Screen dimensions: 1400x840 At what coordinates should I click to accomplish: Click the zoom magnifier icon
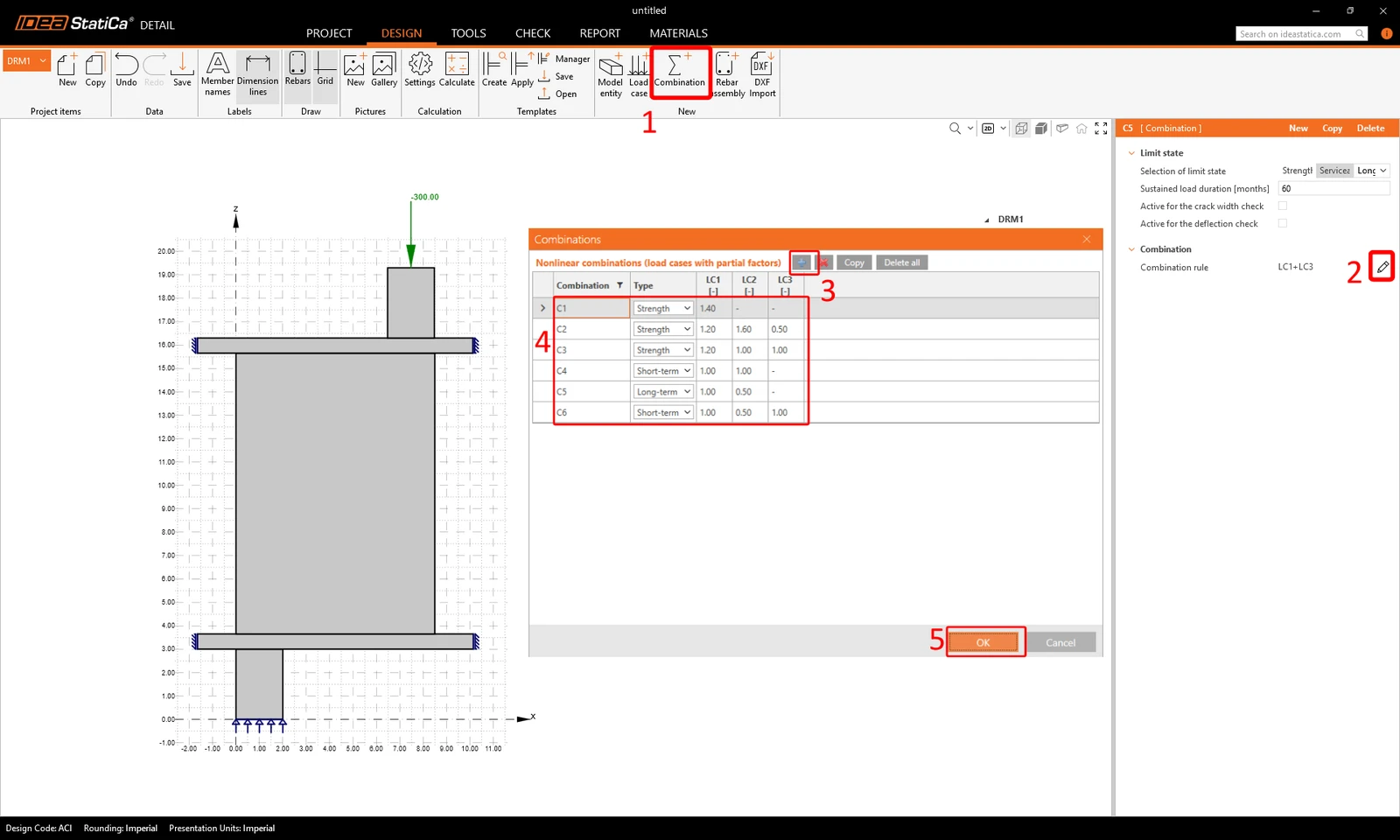pos(955,129)
